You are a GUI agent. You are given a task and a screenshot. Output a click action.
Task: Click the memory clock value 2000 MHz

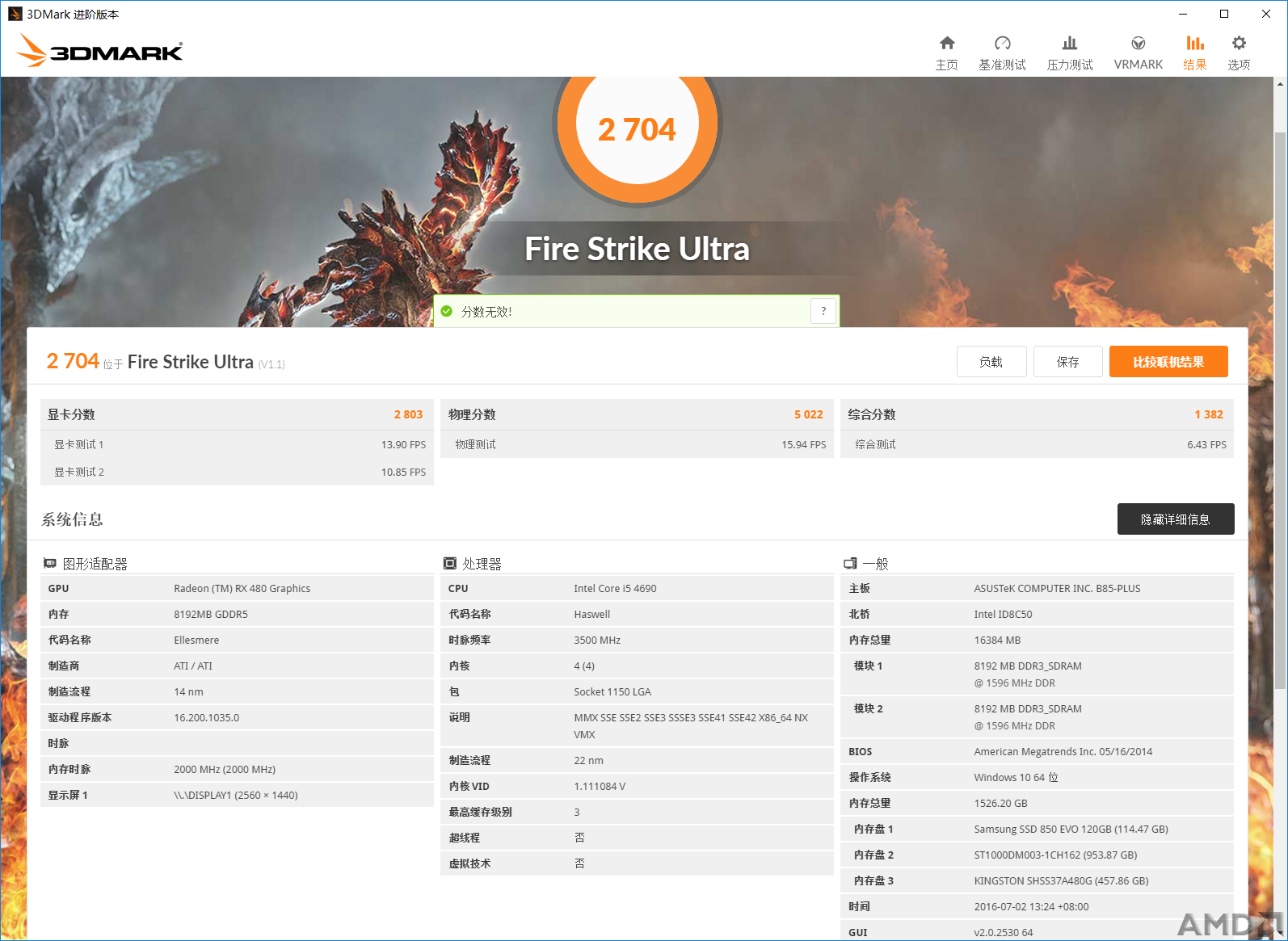225,769
